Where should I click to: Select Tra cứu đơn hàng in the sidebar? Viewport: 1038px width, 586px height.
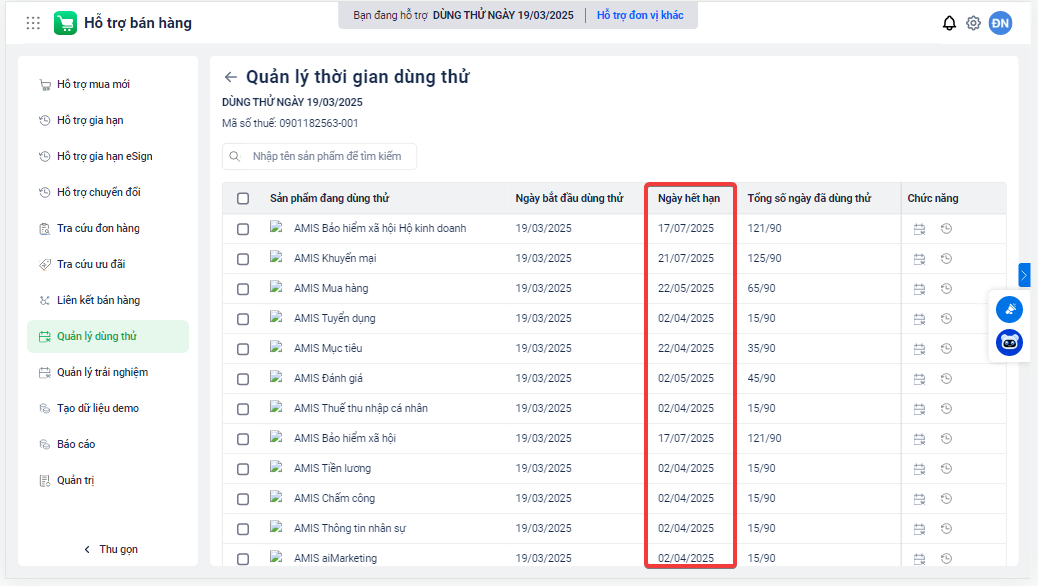(108, 228)
